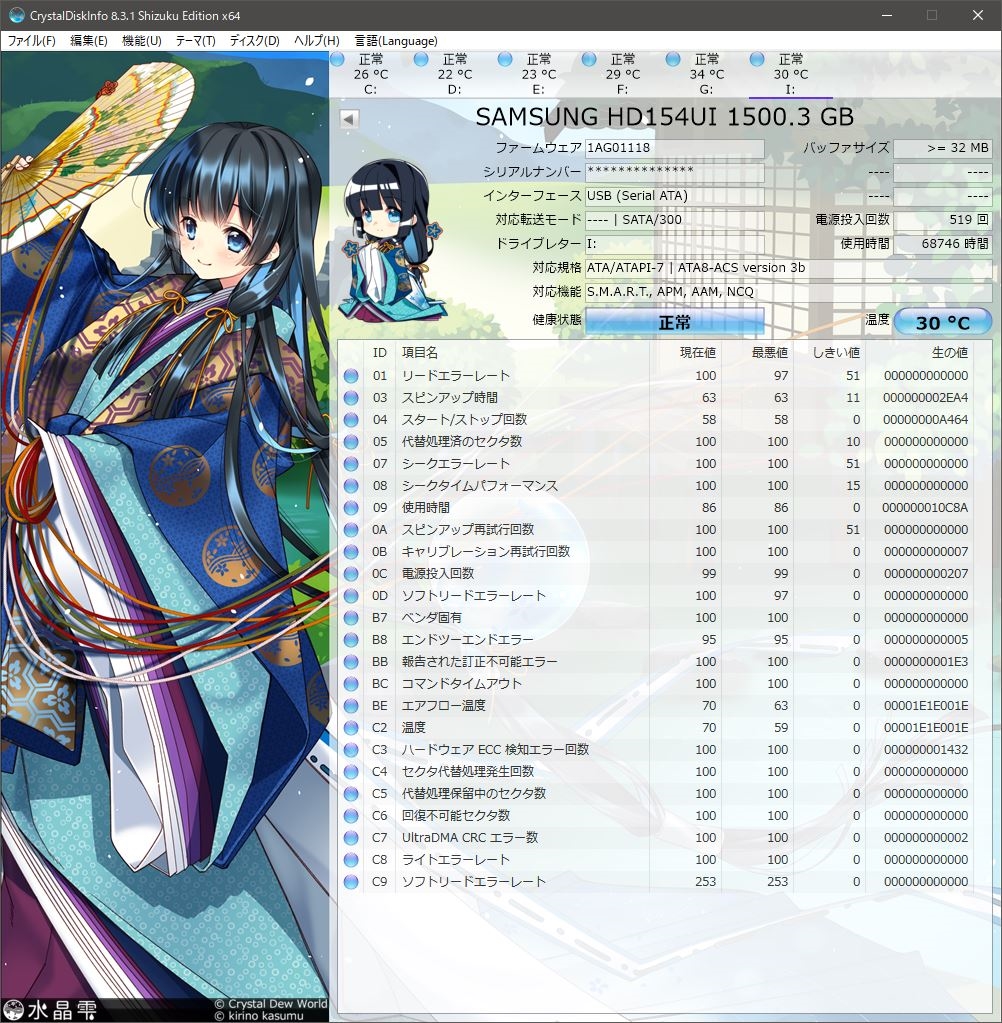The image size is (1002, 1023).
Task: Click the status icon for スピンアップ再試行回数 row
Action: (351, 530)
